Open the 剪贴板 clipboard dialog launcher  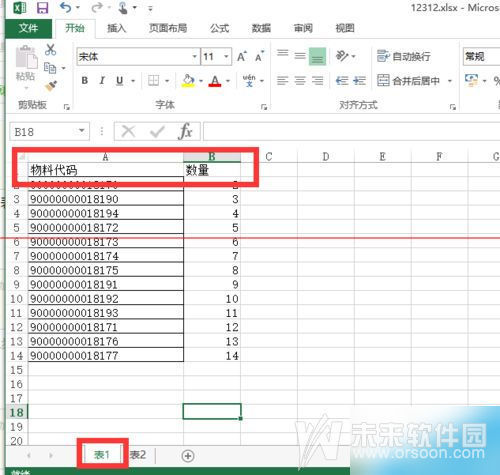pyautogui.click(x=67, y=107)
